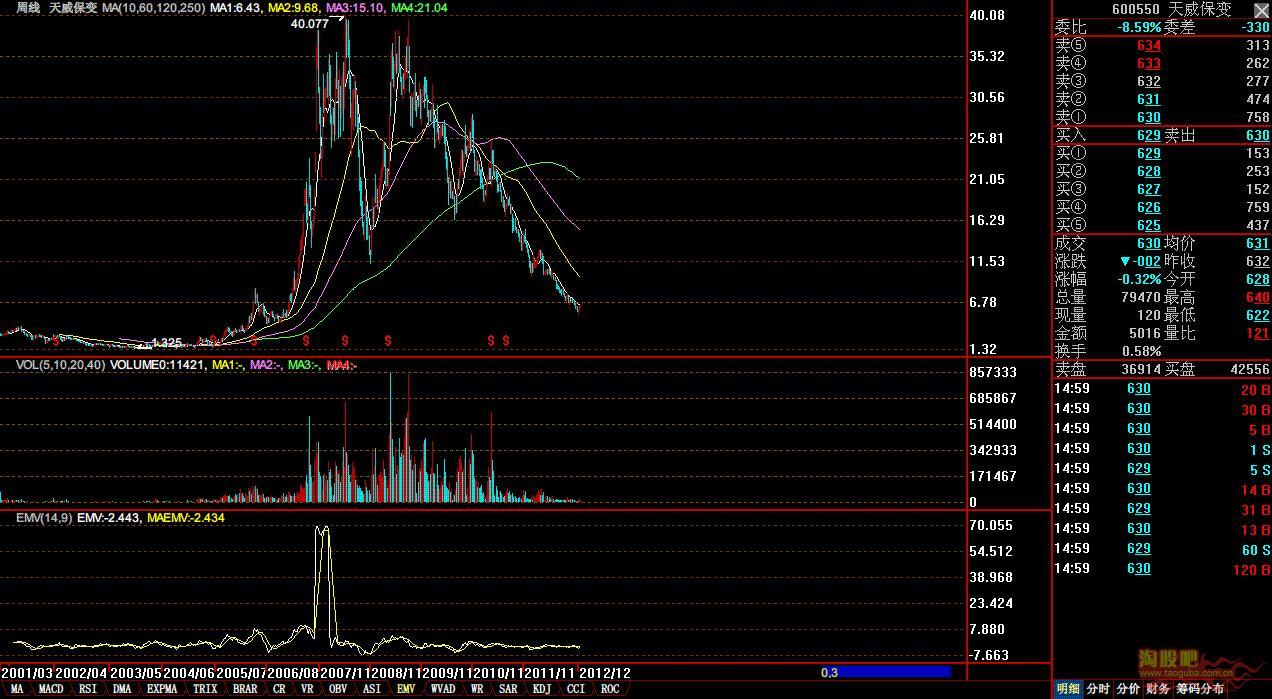Image resolution: width=1272 pixels, height=699 pixels.
Task: Select the 卖① ask price 630
Action: 1149,117
